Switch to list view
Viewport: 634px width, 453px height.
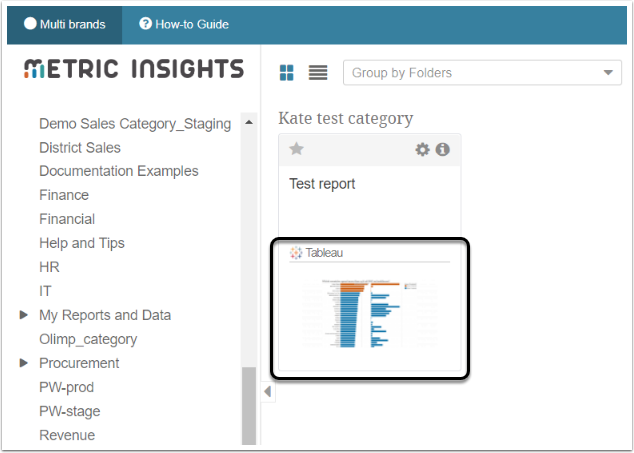coord(318,72)
